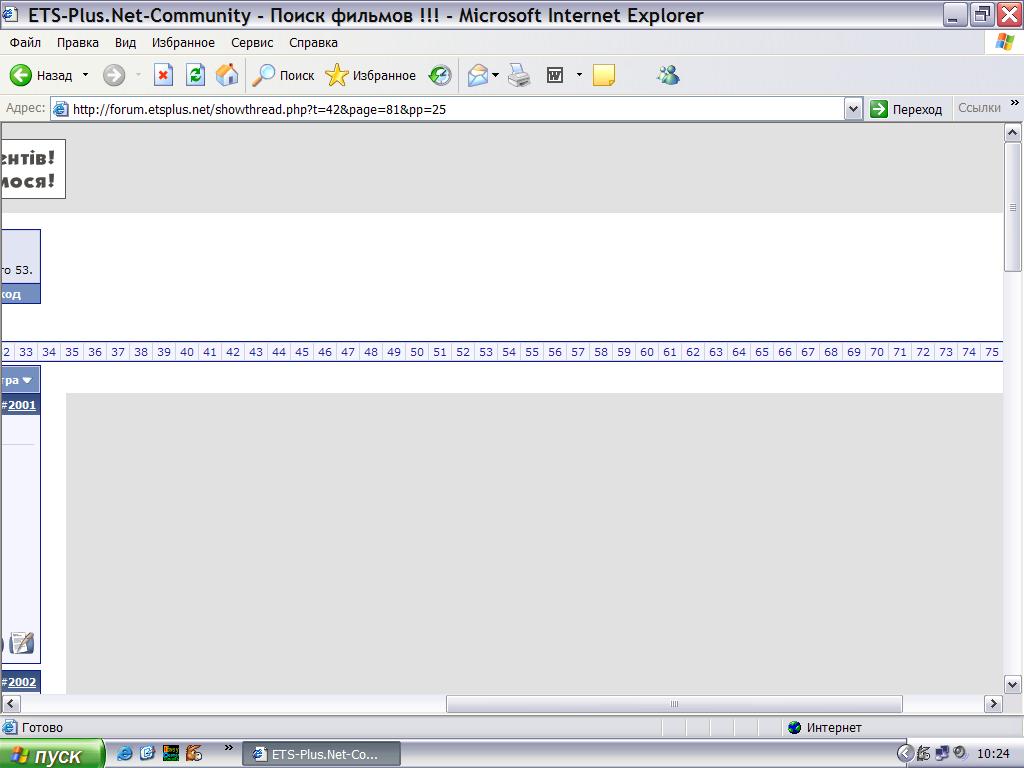Click the yellow note Discuss icon
Screen dimensions: 1024x768
click(x=604, y=75)
